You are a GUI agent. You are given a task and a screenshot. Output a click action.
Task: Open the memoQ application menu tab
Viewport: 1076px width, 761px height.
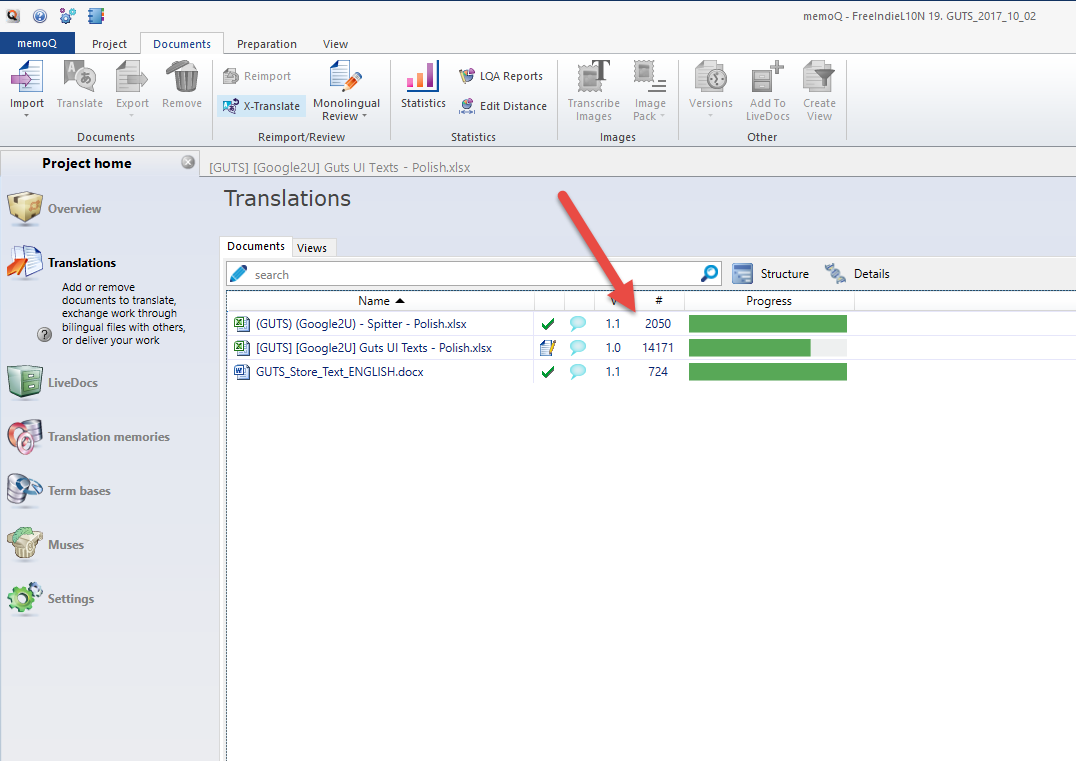37,43
